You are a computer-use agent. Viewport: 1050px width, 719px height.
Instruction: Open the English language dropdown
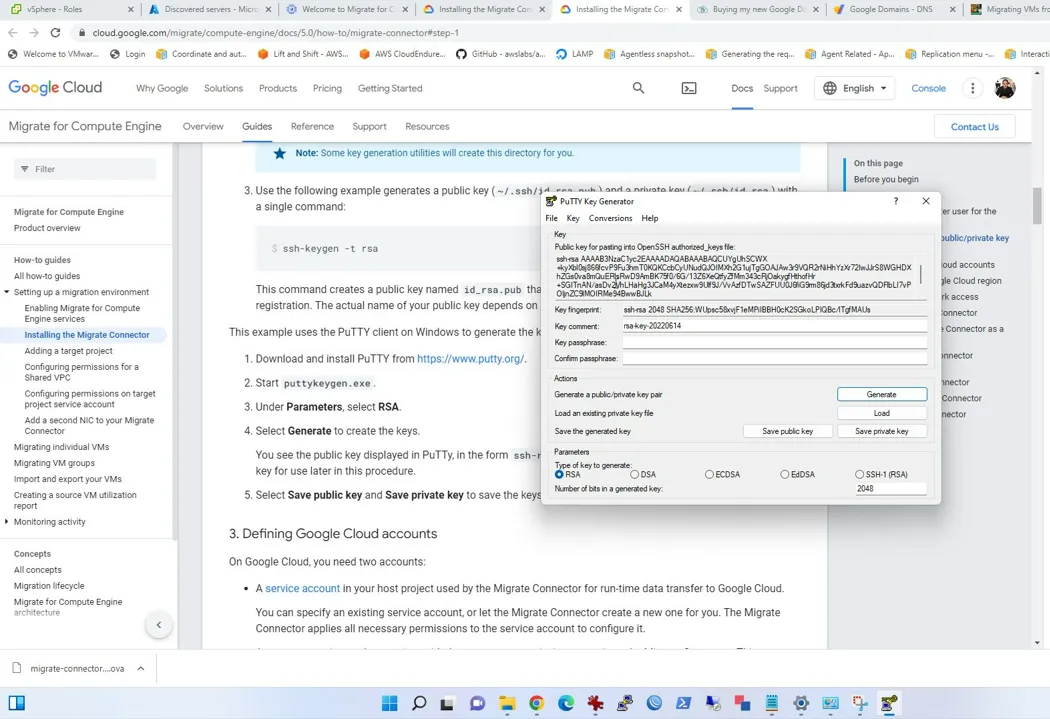854,88
